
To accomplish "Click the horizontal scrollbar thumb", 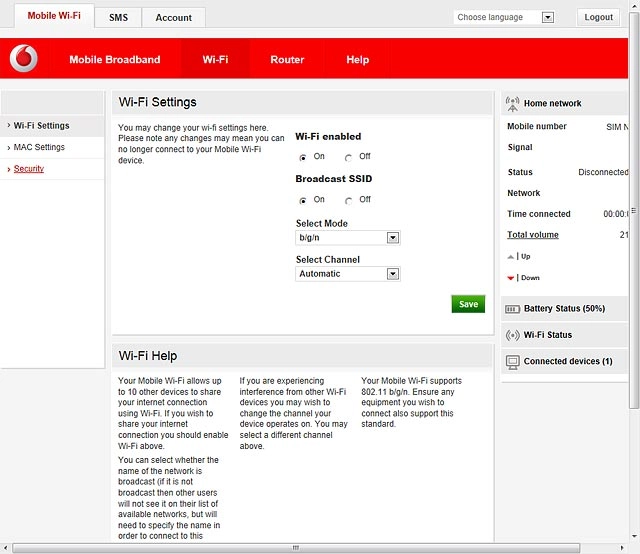I will (296, 548).
